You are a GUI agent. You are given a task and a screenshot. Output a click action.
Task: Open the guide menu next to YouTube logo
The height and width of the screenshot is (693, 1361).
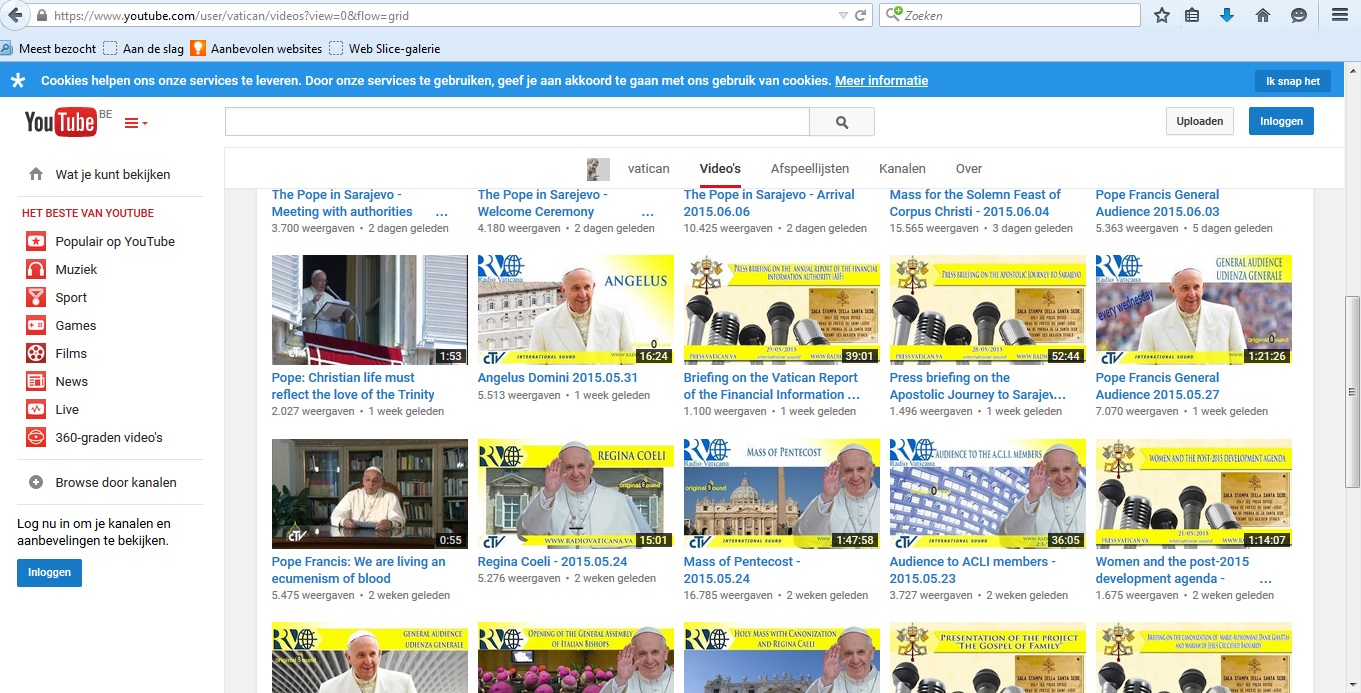(135, 123)
